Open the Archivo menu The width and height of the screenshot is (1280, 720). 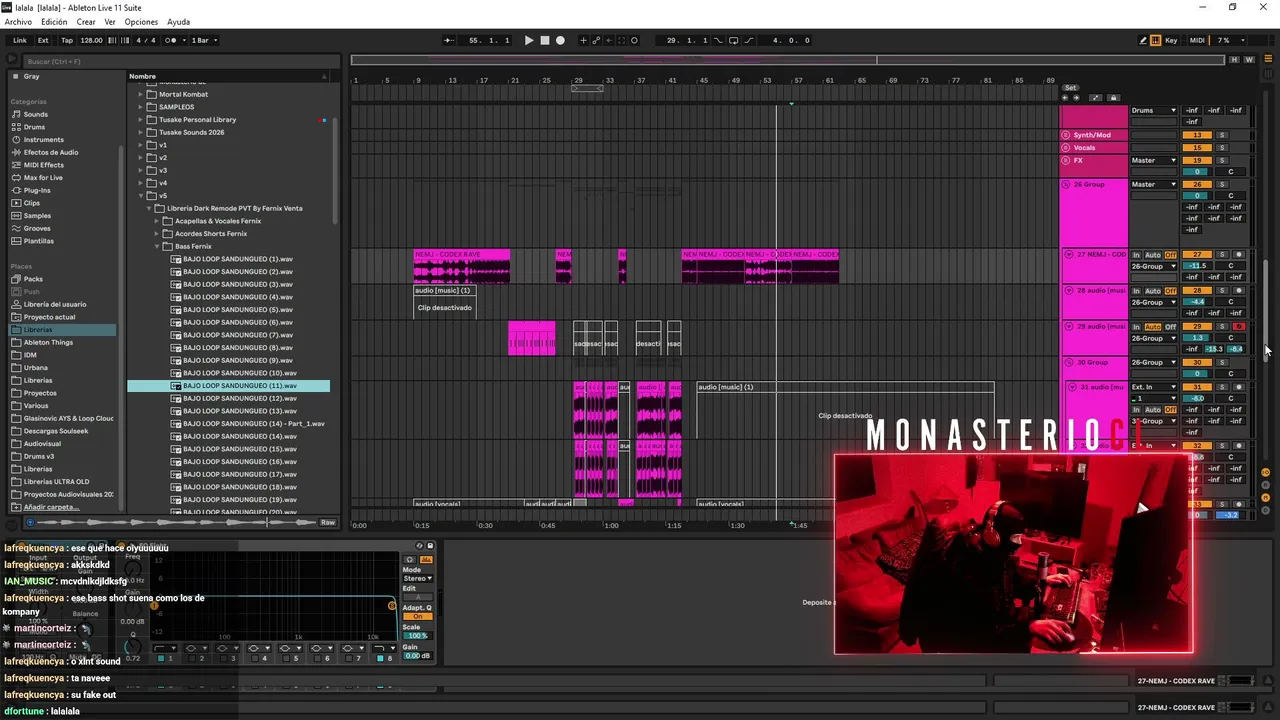(18, 22)
